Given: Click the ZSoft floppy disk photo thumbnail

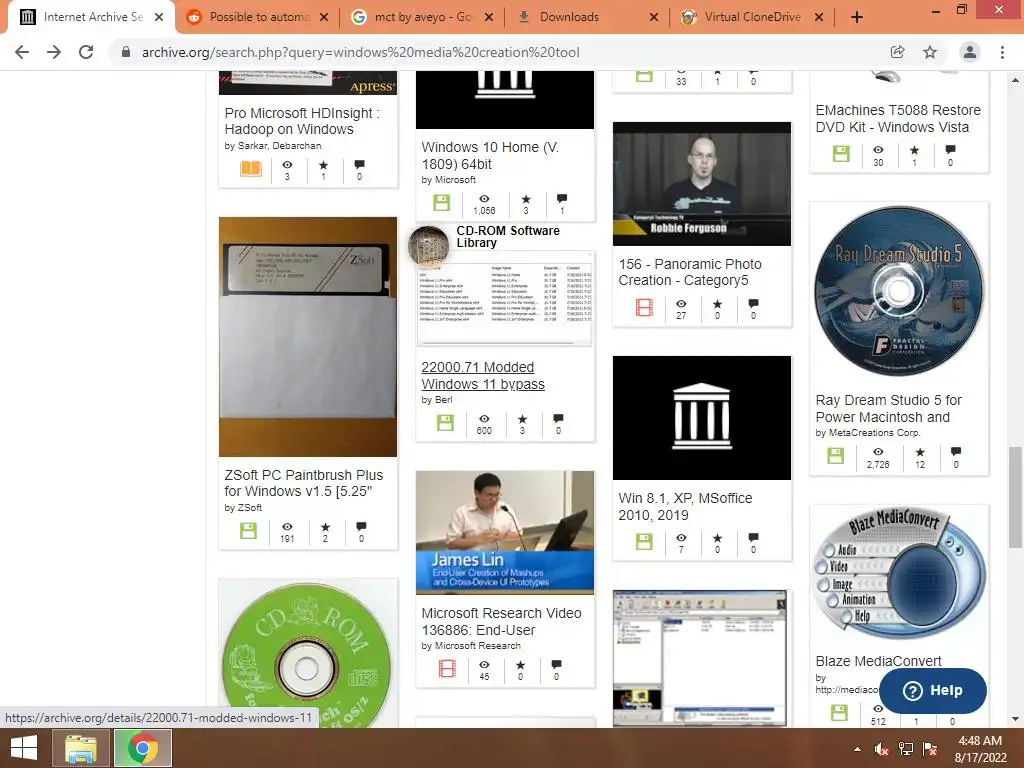Looking at the screenshot, I should tap(308, 336).
